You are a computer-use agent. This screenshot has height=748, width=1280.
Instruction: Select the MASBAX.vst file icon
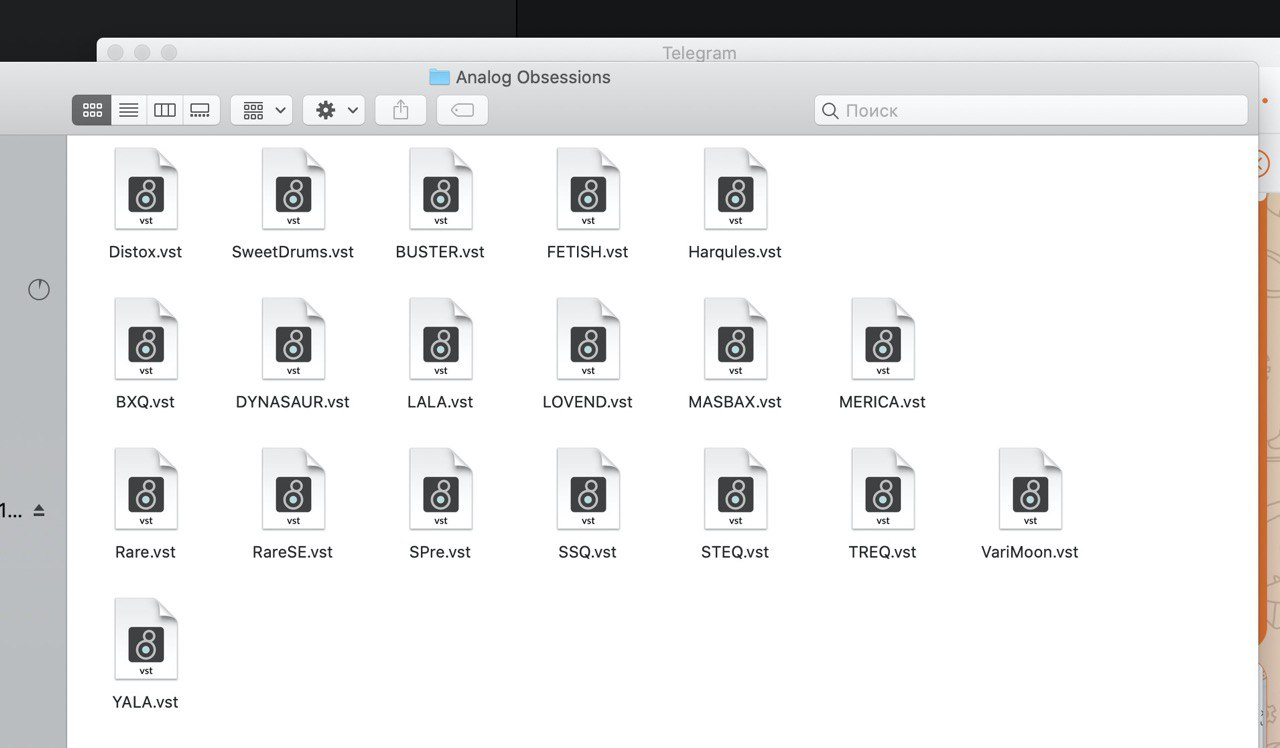coord(735,339)
